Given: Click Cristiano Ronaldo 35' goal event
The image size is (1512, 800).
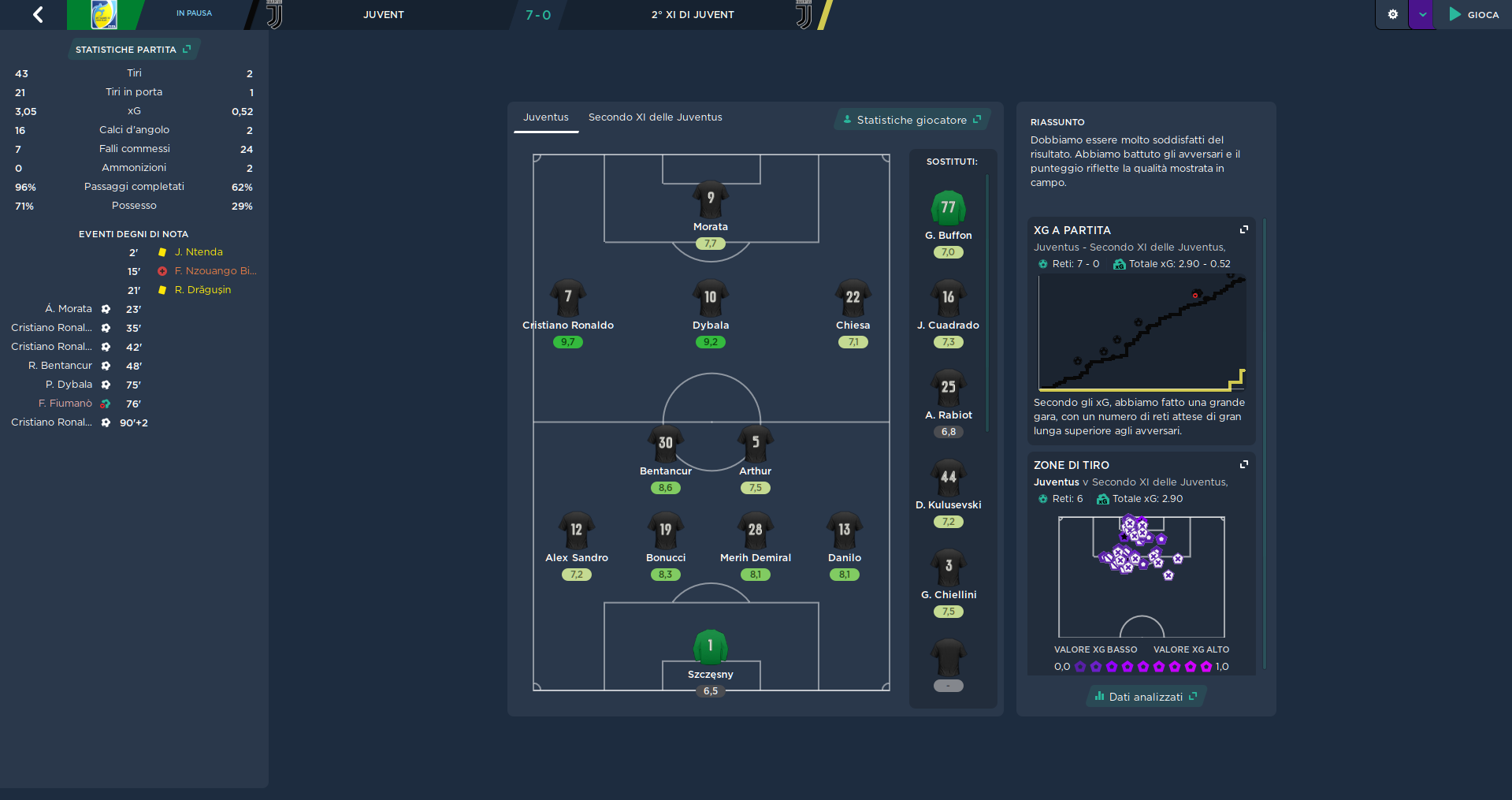Looking at the screenshot, I should (x=51, y=328).
